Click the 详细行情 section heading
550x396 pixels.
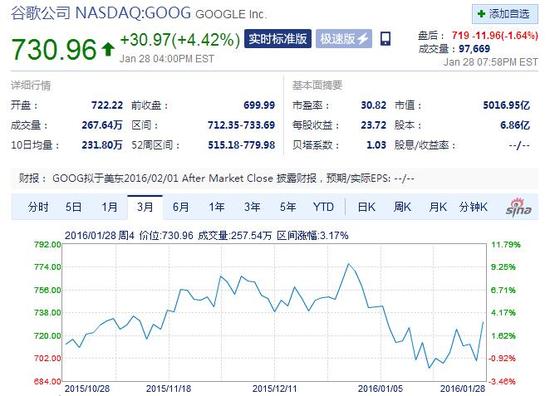31,85
